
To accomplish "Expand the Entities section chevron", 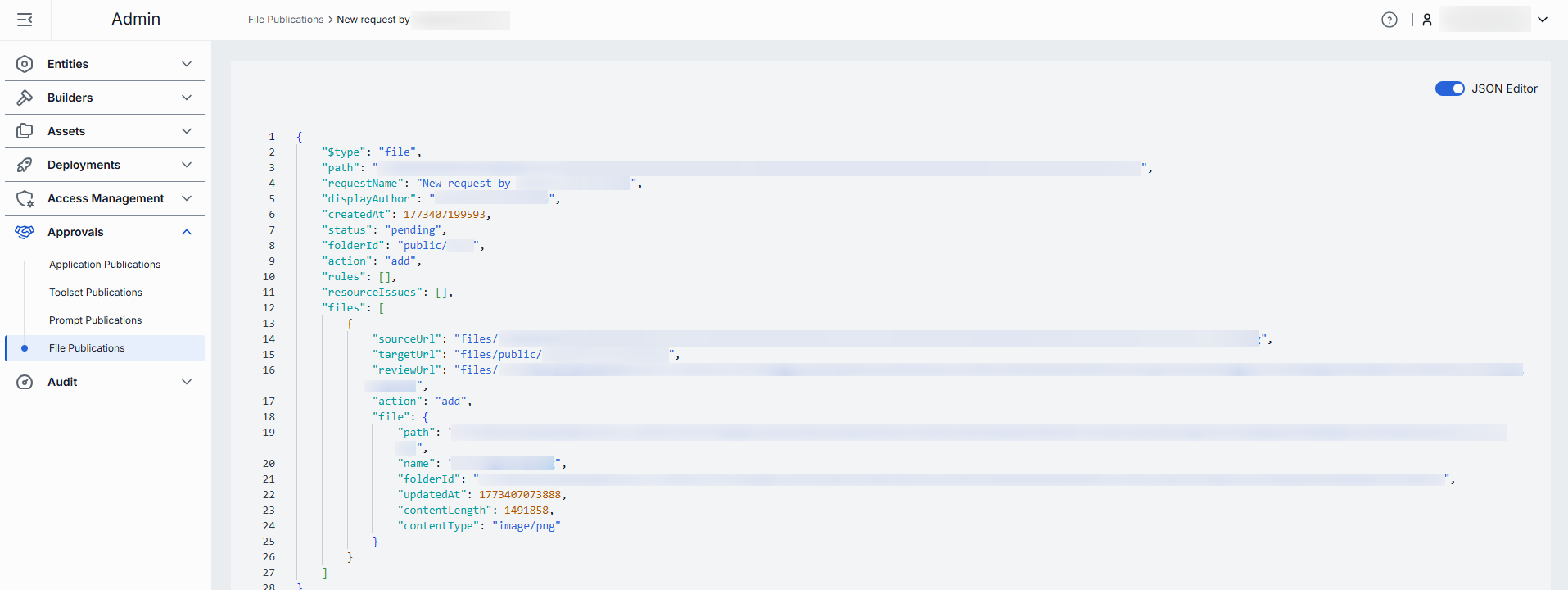I will [x=187, y=64].
